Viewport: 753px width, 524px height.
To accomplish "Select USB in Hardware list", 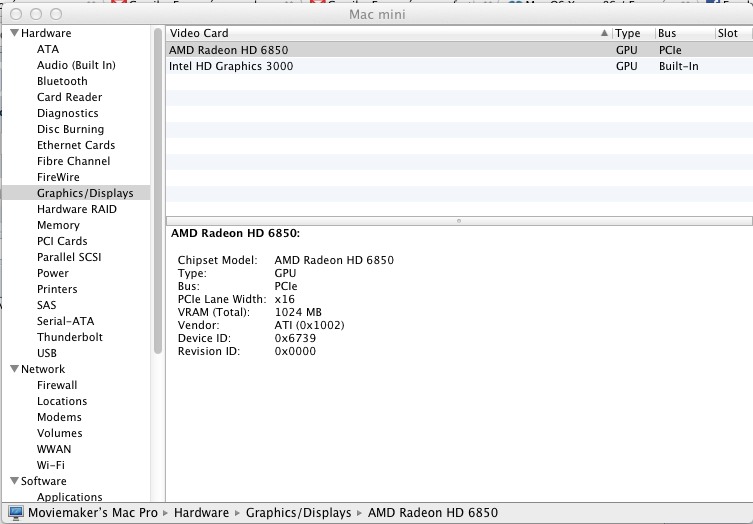I will pyautogui.click(x=47, y=353).
